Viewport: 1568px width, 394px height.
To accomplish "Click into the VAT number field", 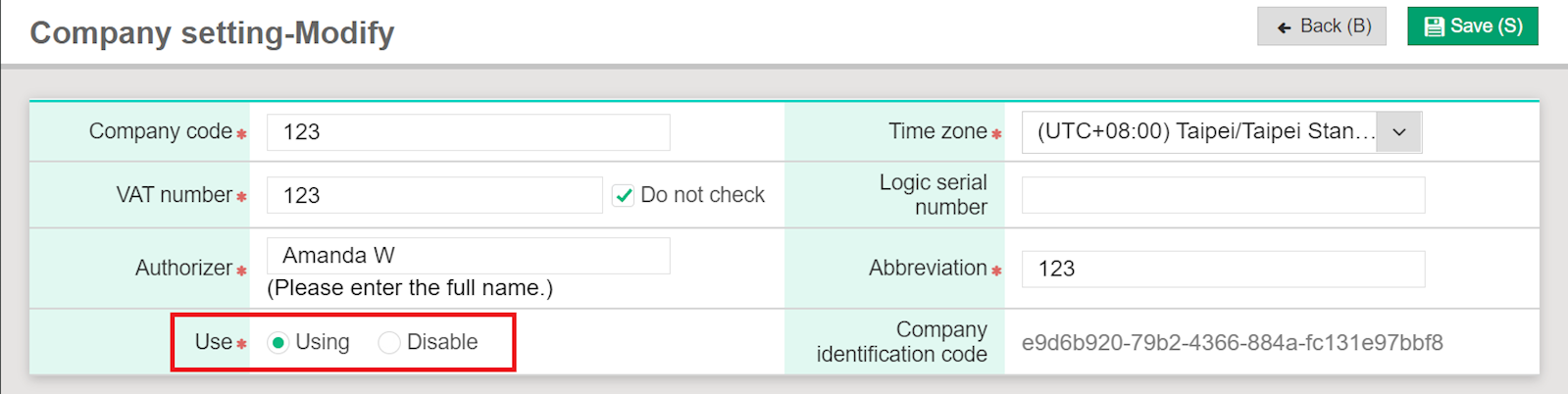I will point(433,195).
